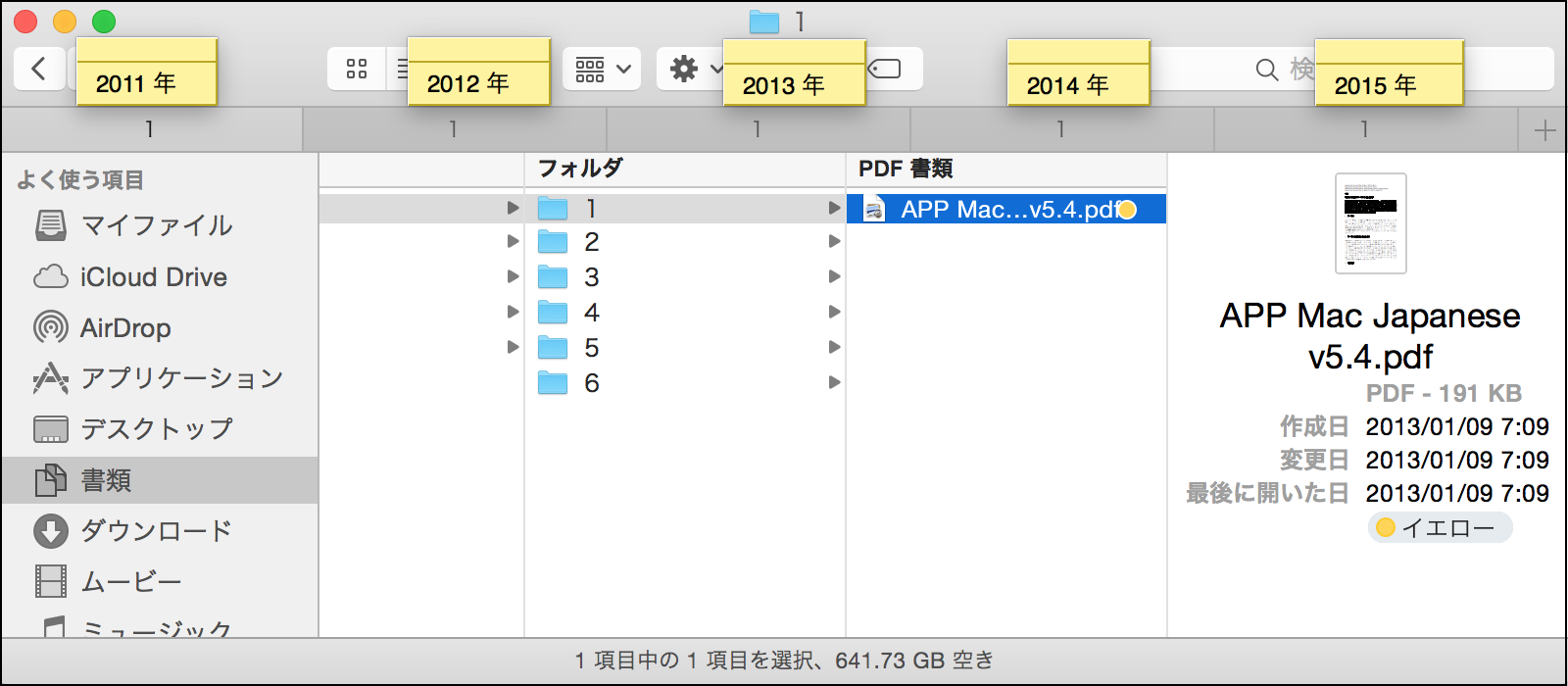
Task: Open ダウンロード in the sidebar
Action: click(x=160, y=531)
